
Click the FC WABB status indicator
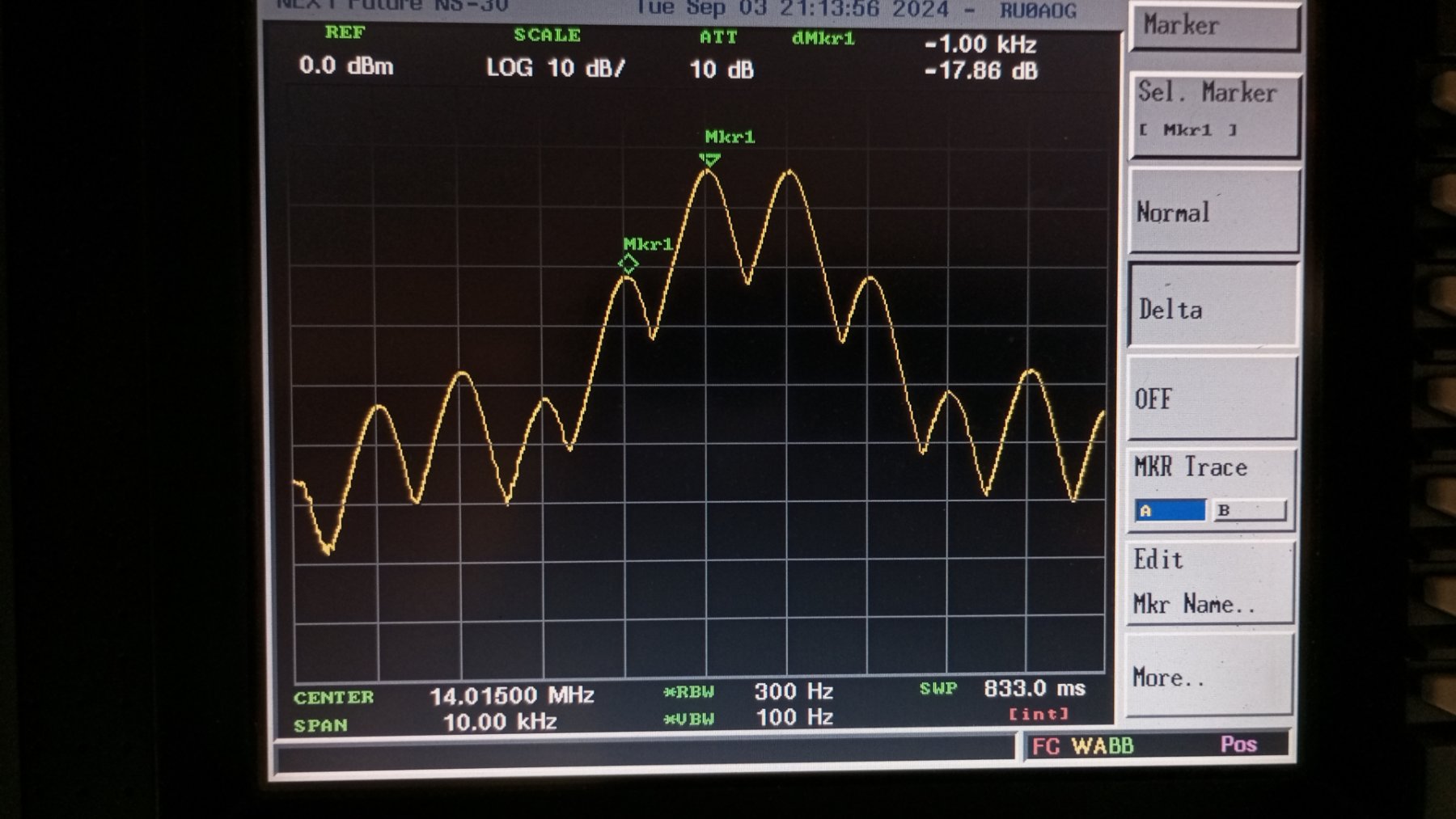coord(1082,746)
